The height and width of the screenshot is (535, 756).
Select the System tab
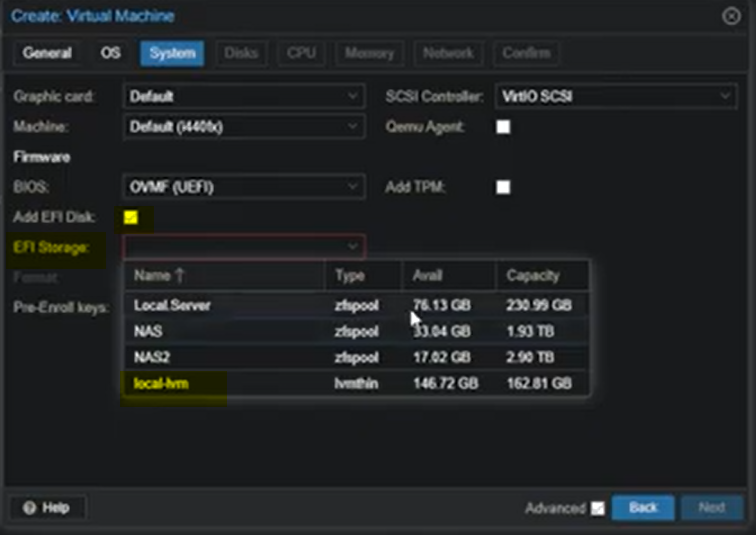point(172,53)
